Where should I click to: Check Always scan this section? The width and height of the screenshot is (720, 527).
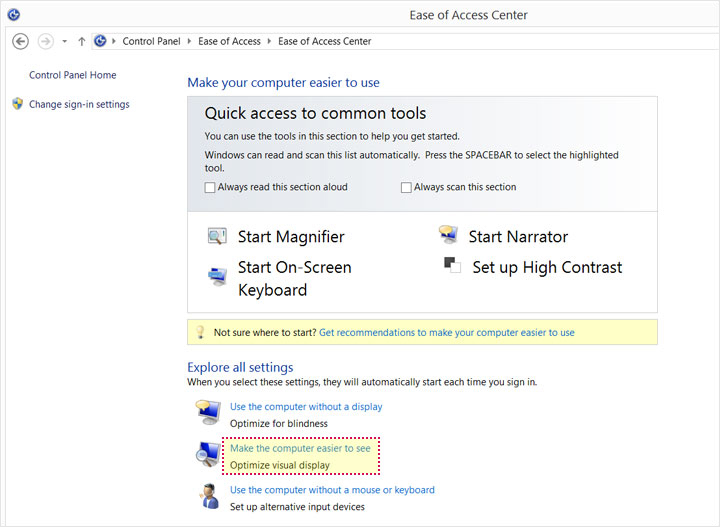pos(406,187)
